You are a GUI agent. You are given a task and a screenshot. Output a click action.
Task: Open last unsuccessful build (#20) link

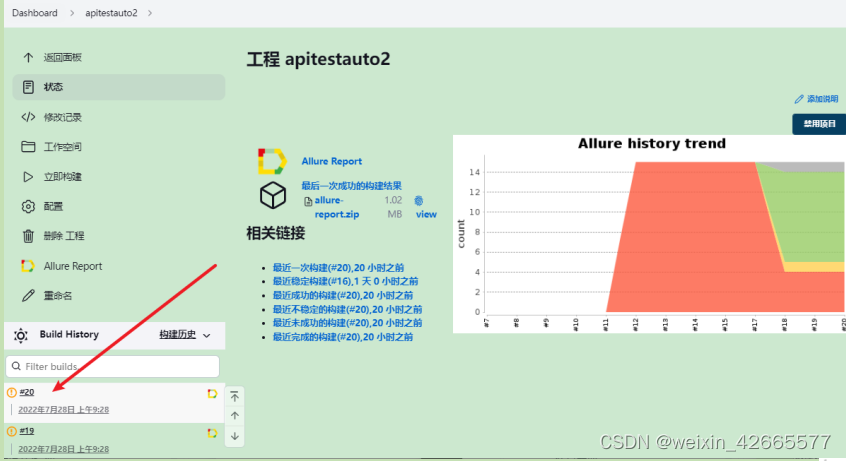coord(347,323)
